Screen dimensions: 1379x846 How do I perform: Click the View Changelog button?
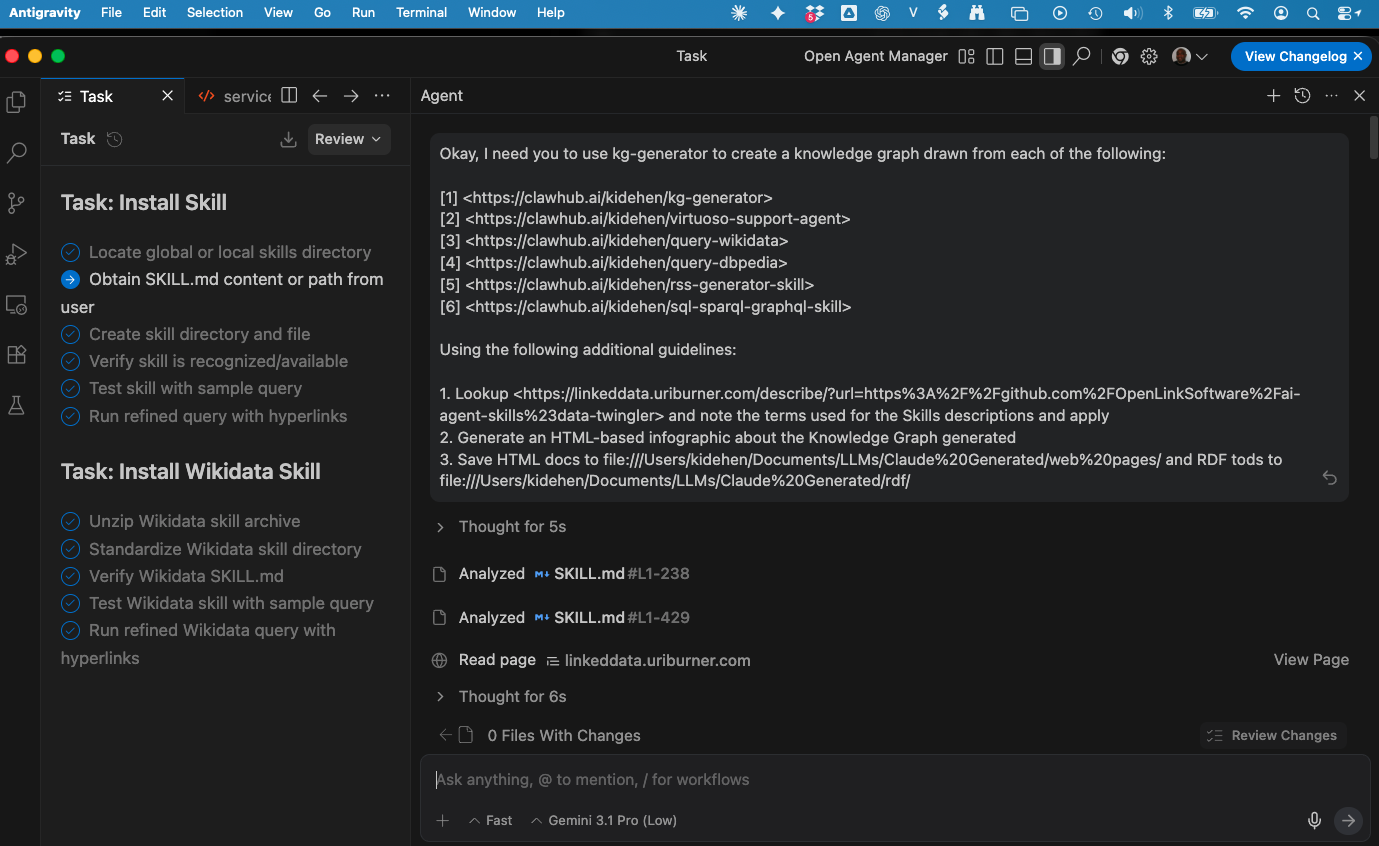coord(1294,57)
